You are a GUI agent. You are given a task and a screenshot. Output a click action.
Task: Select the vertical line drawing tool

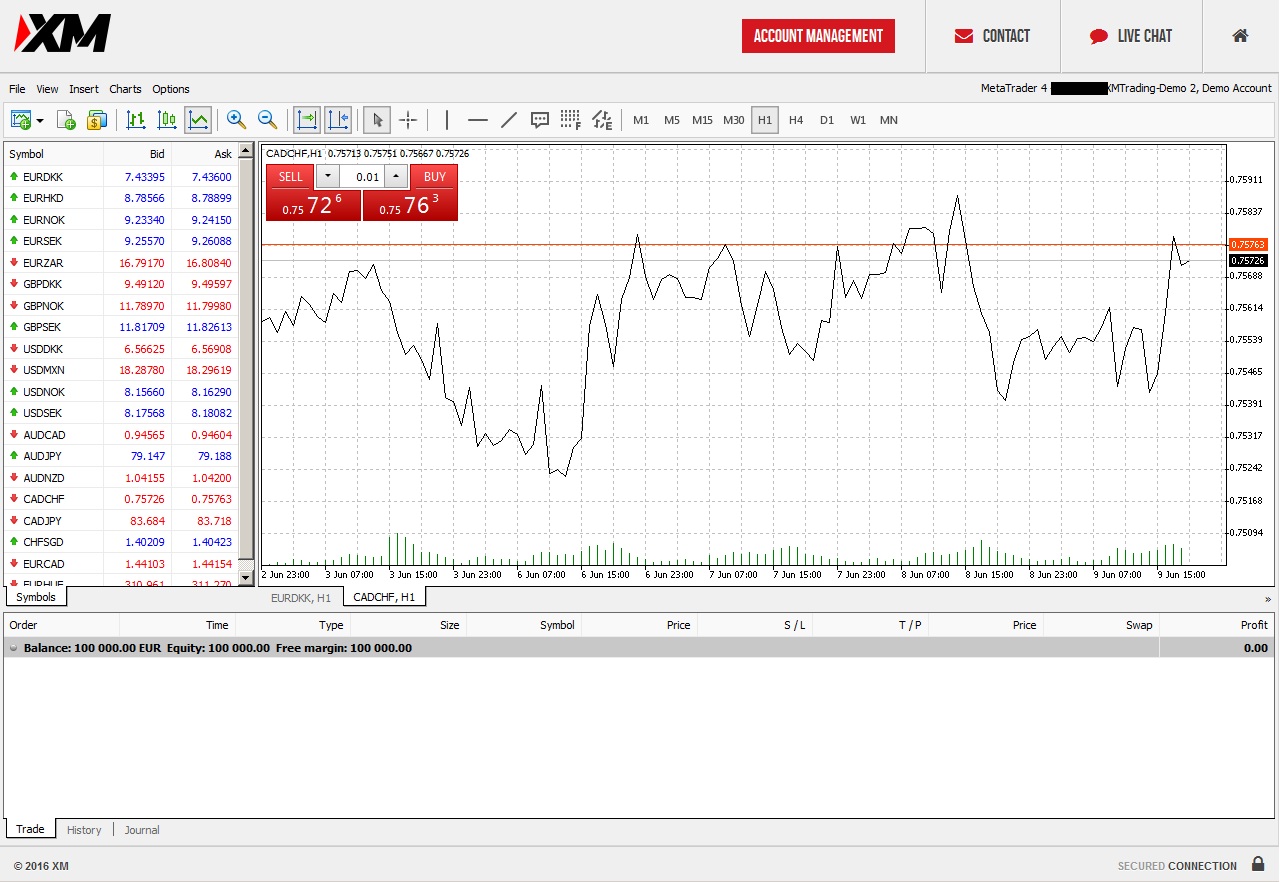445,119
